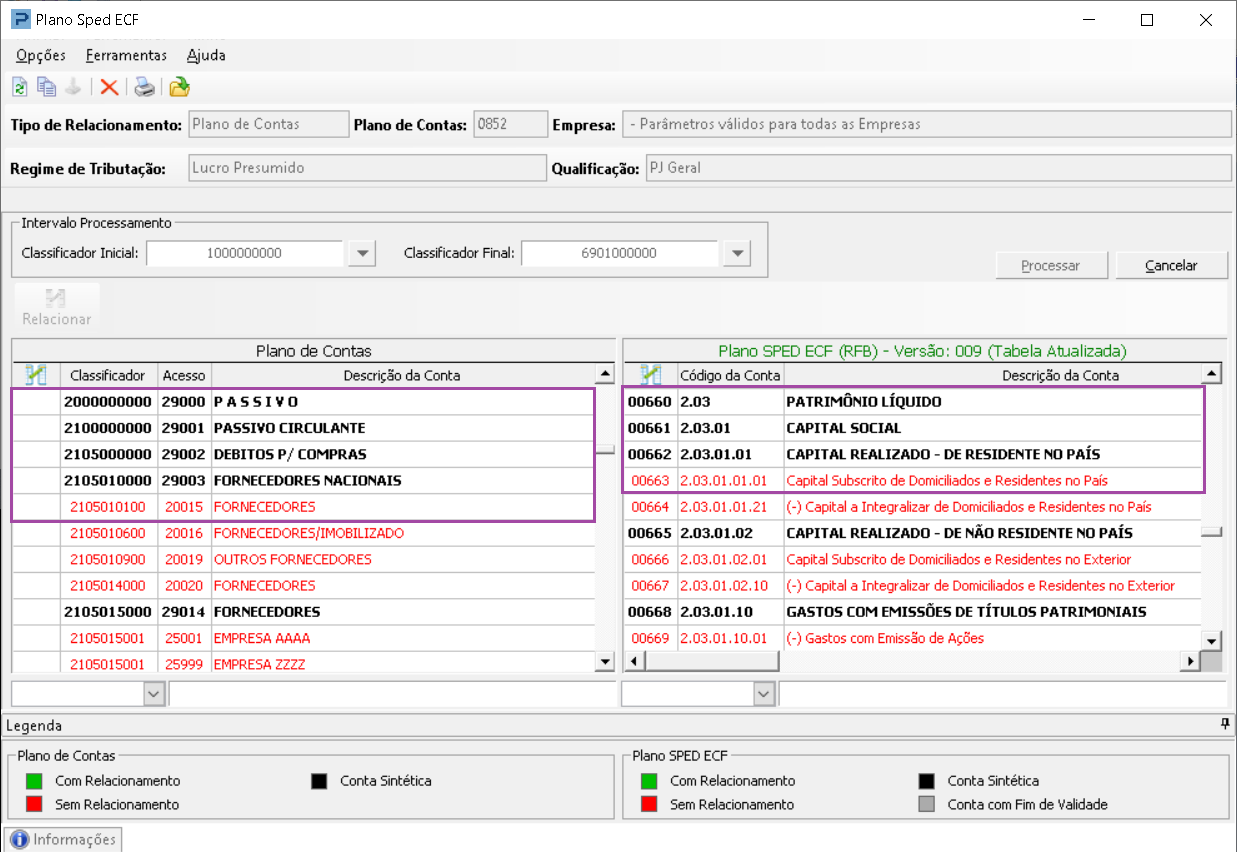The width and height of the screenshot is (1237, 852).
Task: Click the printer icon in toolbar
Action: (x=145, y=87)
